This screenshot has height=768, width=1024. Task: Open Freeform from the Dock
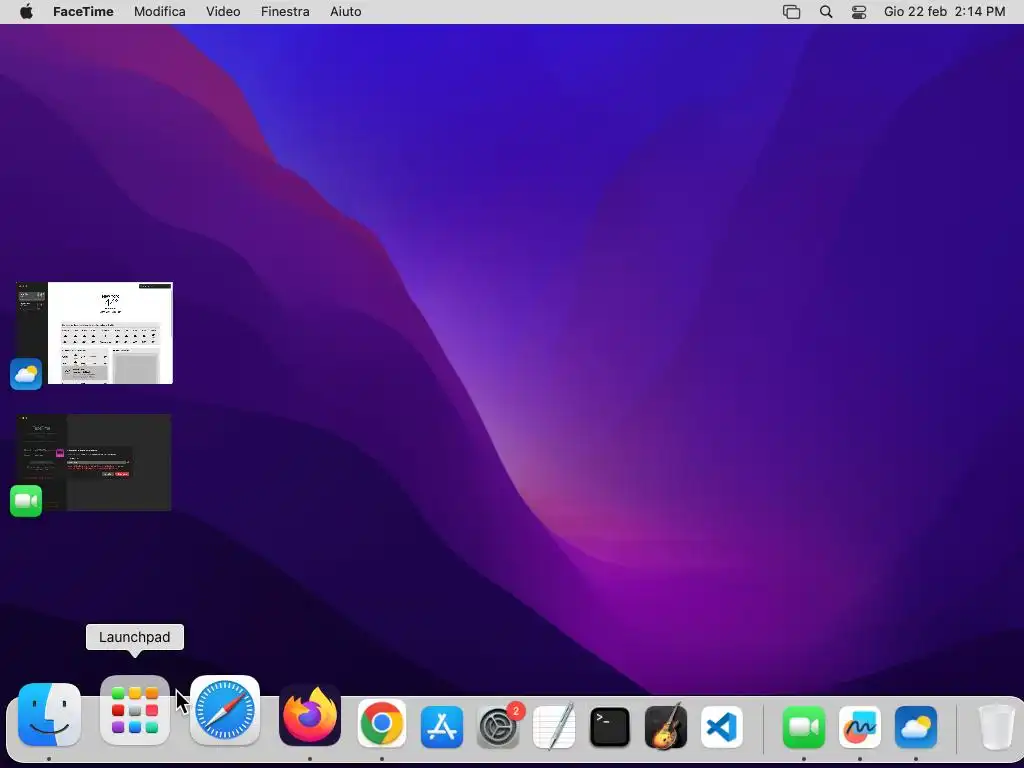pyautogui.click(x=859, y=727)
